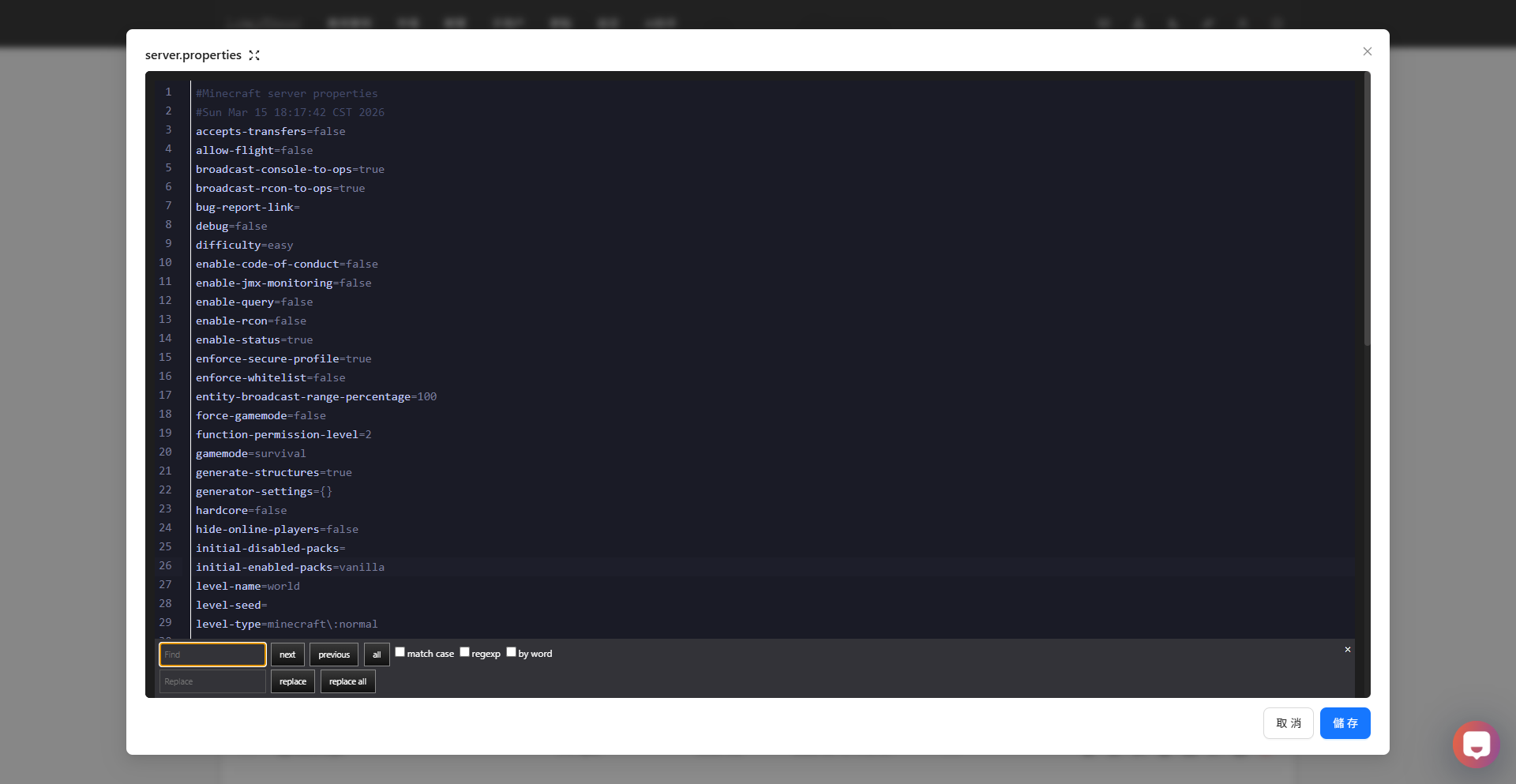
Task: Enable the match case checkbox
Action: [x=400, y=652]
